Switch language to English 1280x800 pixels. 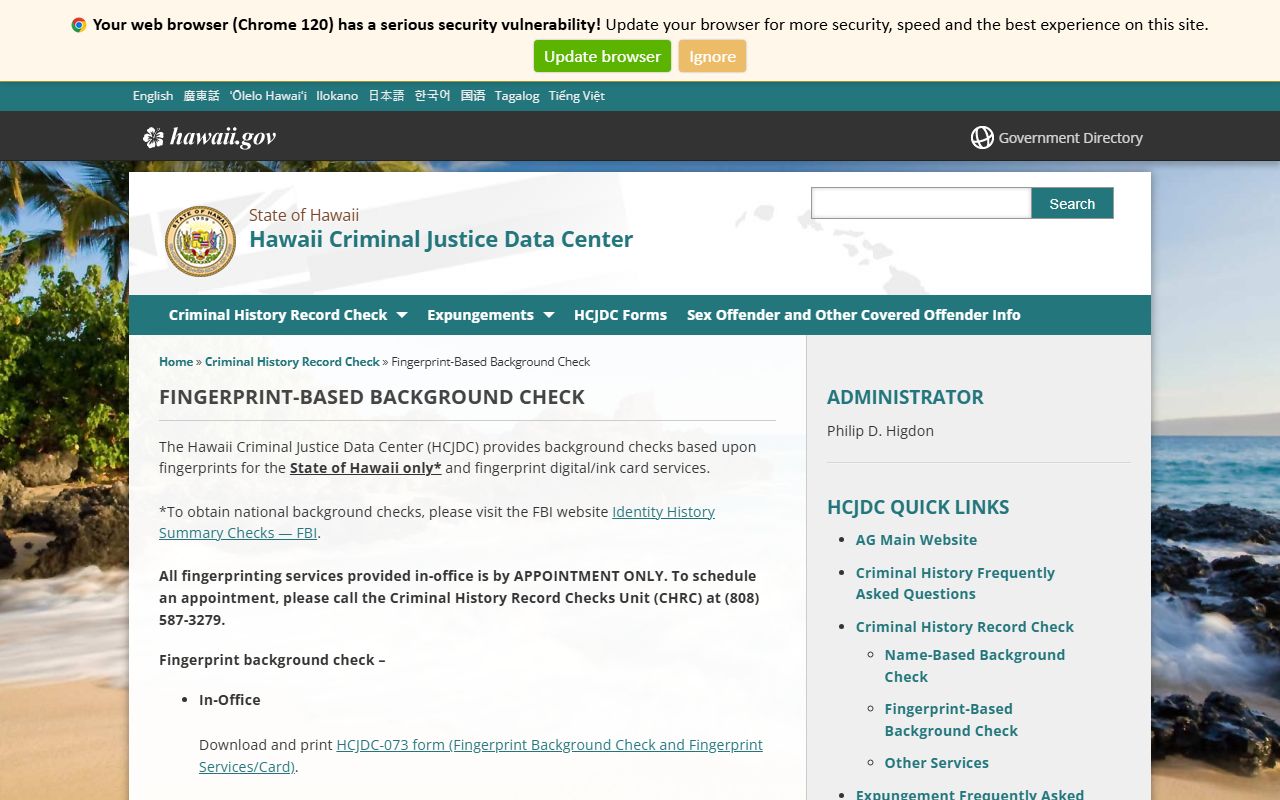coord(153,96)
